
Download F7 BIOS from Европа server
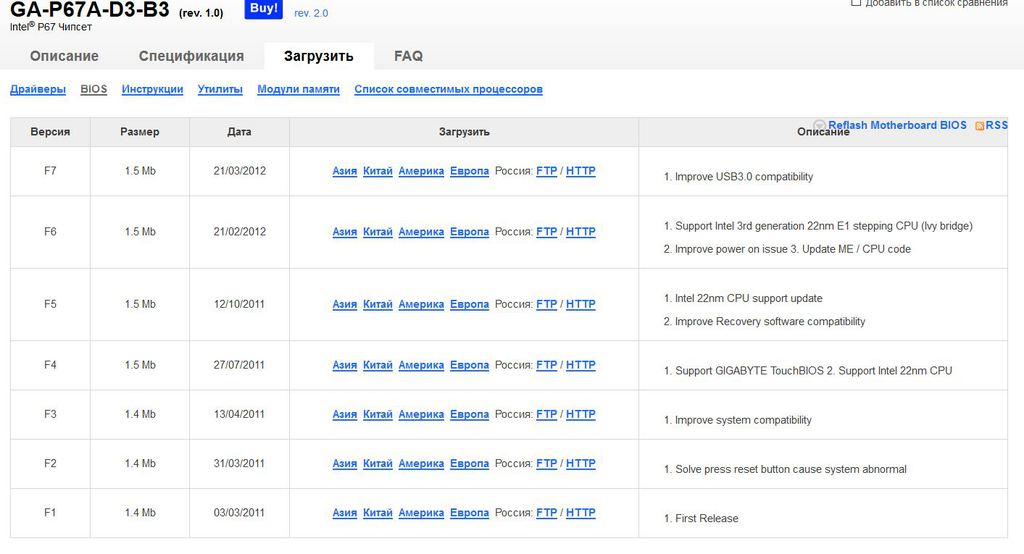coord(470,171)
